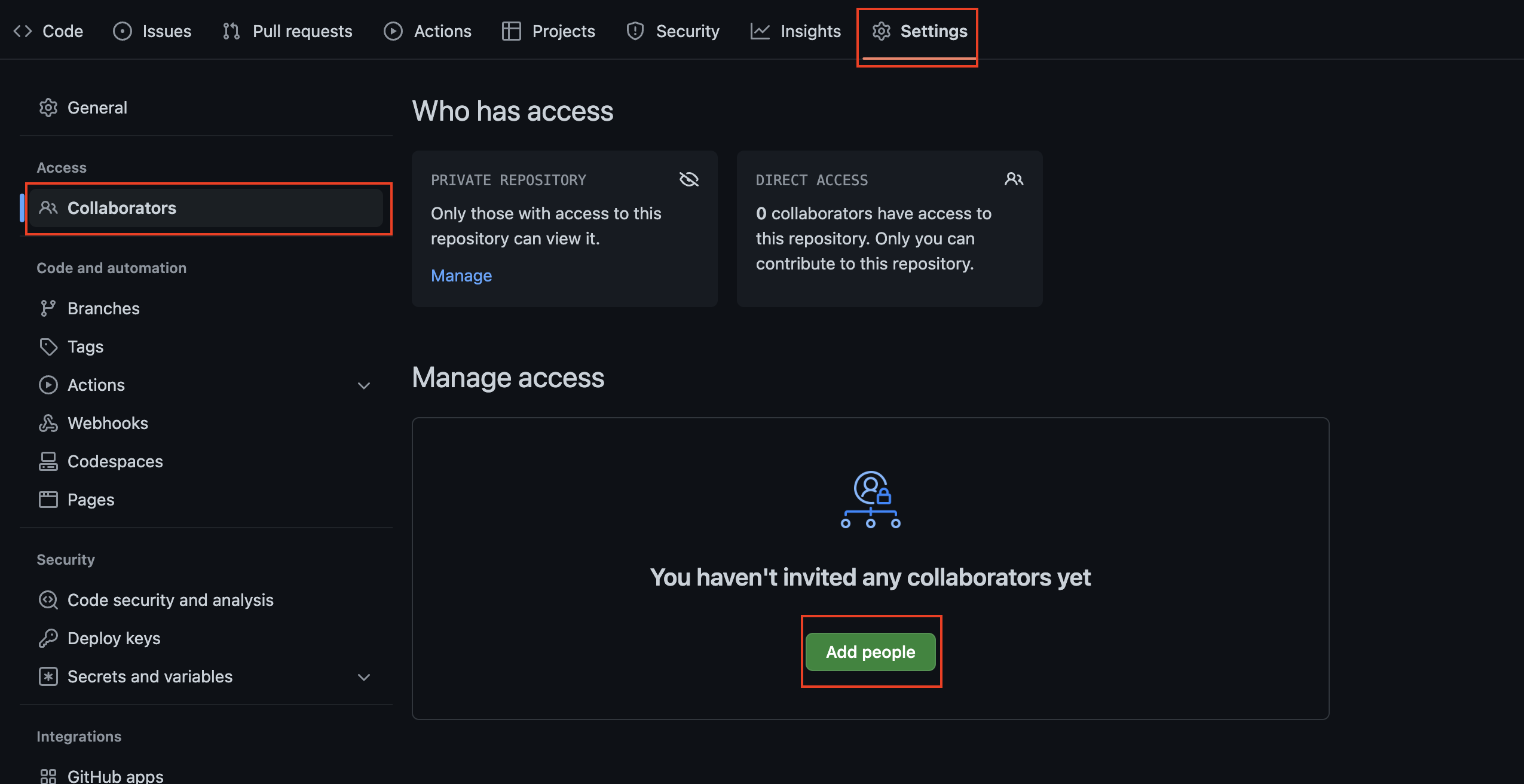Open the Security tab in top navigation
The height and width of the screenshot is (784, 1524).
pos(673,31)
